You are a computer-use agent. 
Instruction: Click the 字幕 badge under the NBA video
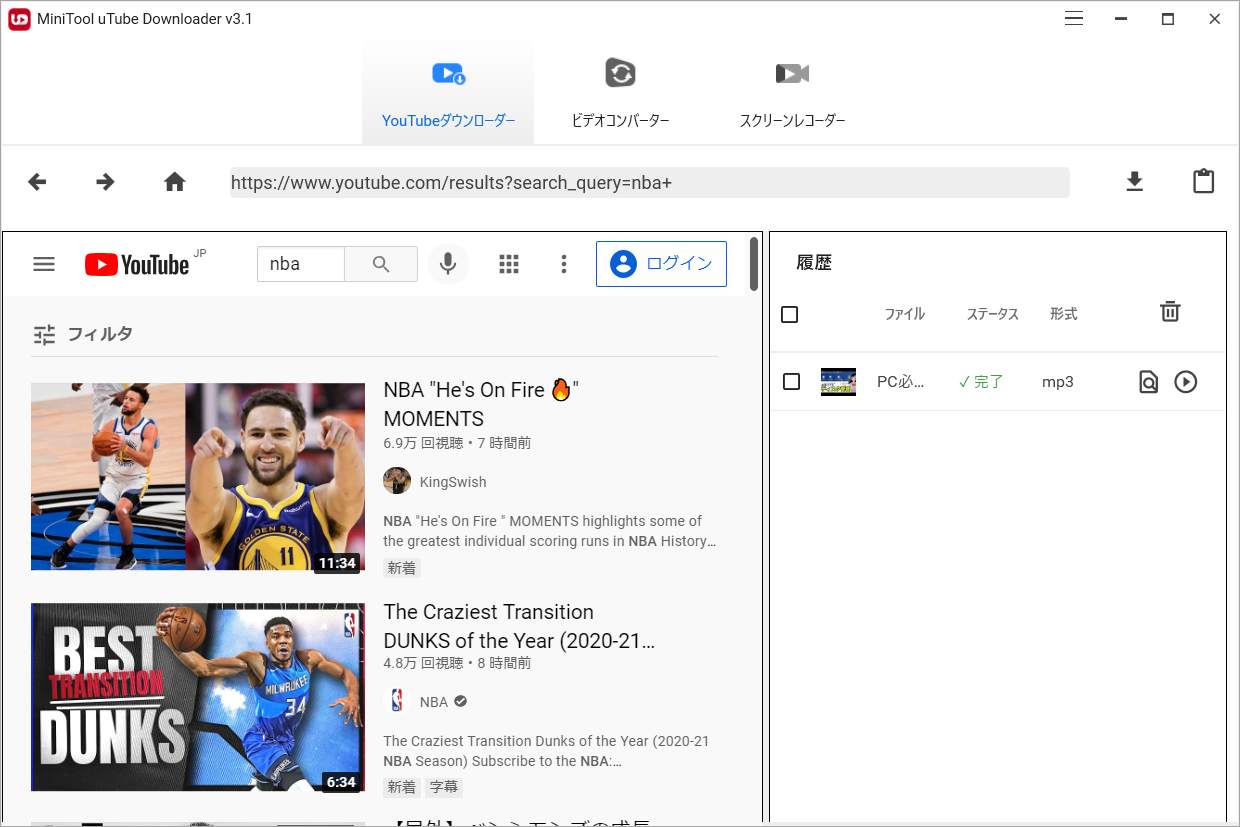[x=444, y=787]
